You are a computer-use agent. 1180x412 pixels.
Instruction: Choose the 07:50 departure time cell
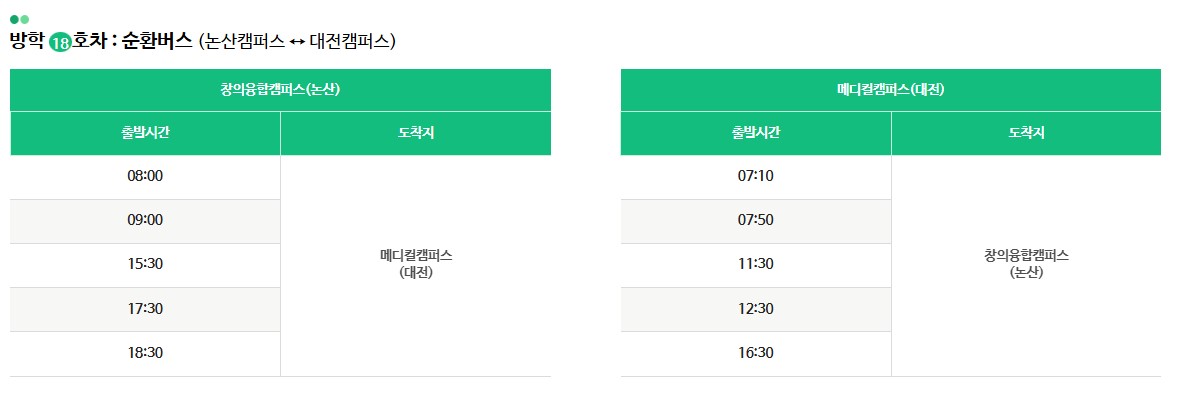tap(755, 221)
